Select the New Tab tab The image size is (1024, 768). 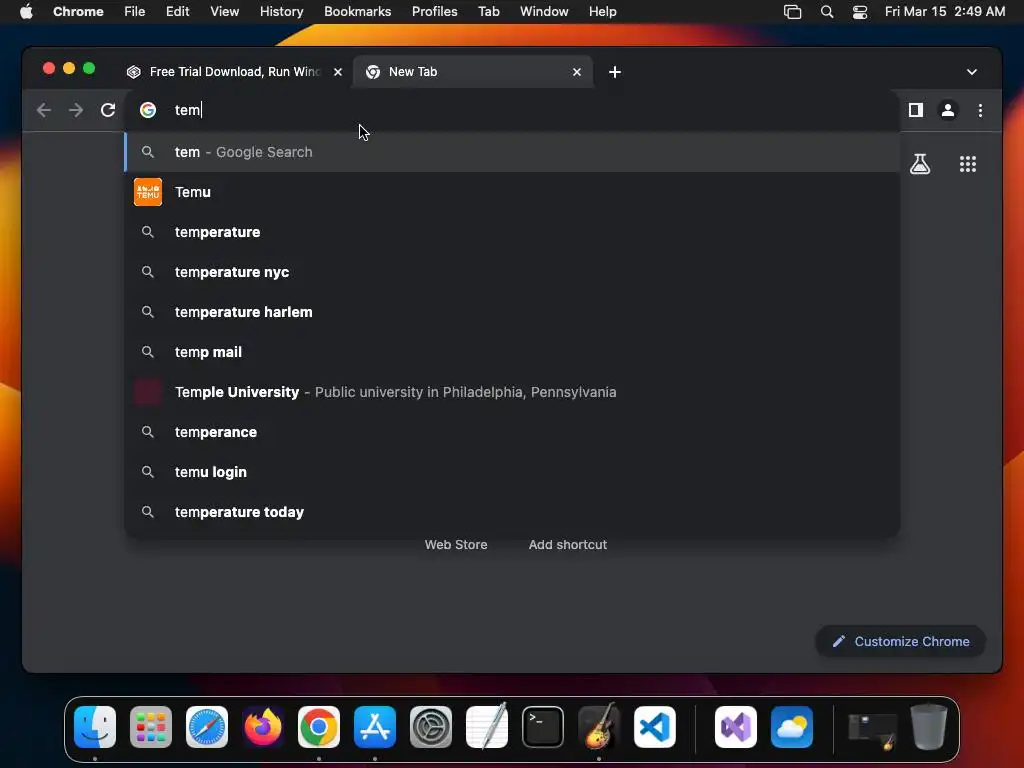tap(472, 72)
